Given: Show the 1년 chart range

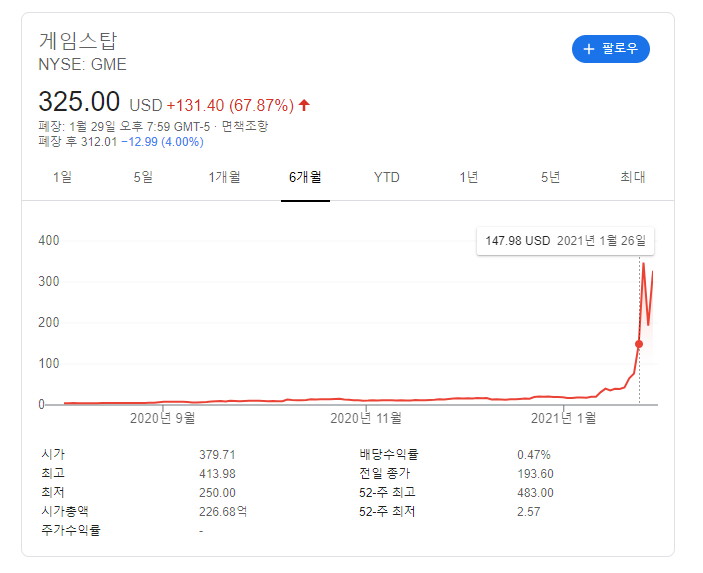Looking at the screenshot, I should (469, 177).
